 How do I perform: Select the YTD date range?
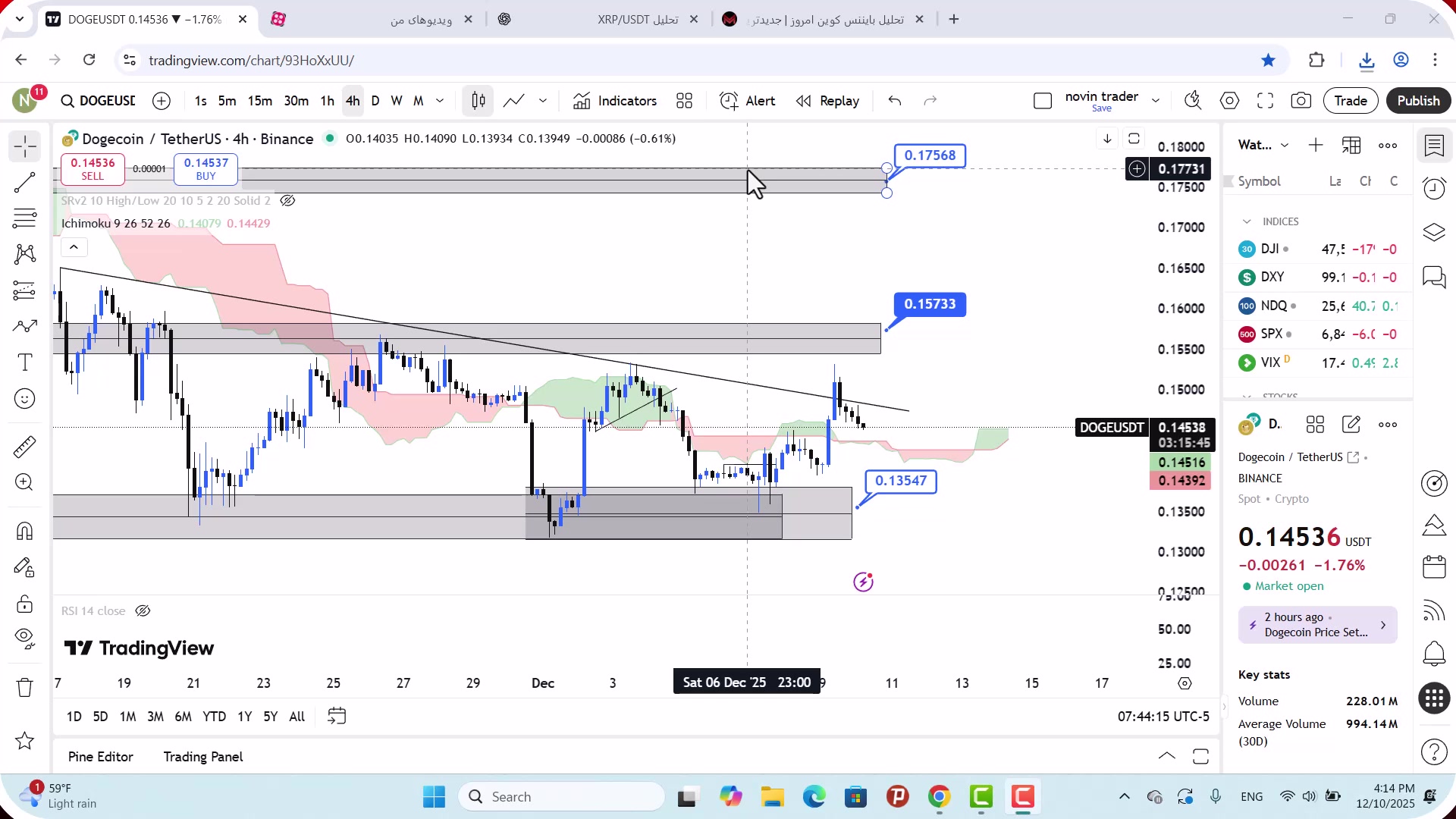coord(214,717)
